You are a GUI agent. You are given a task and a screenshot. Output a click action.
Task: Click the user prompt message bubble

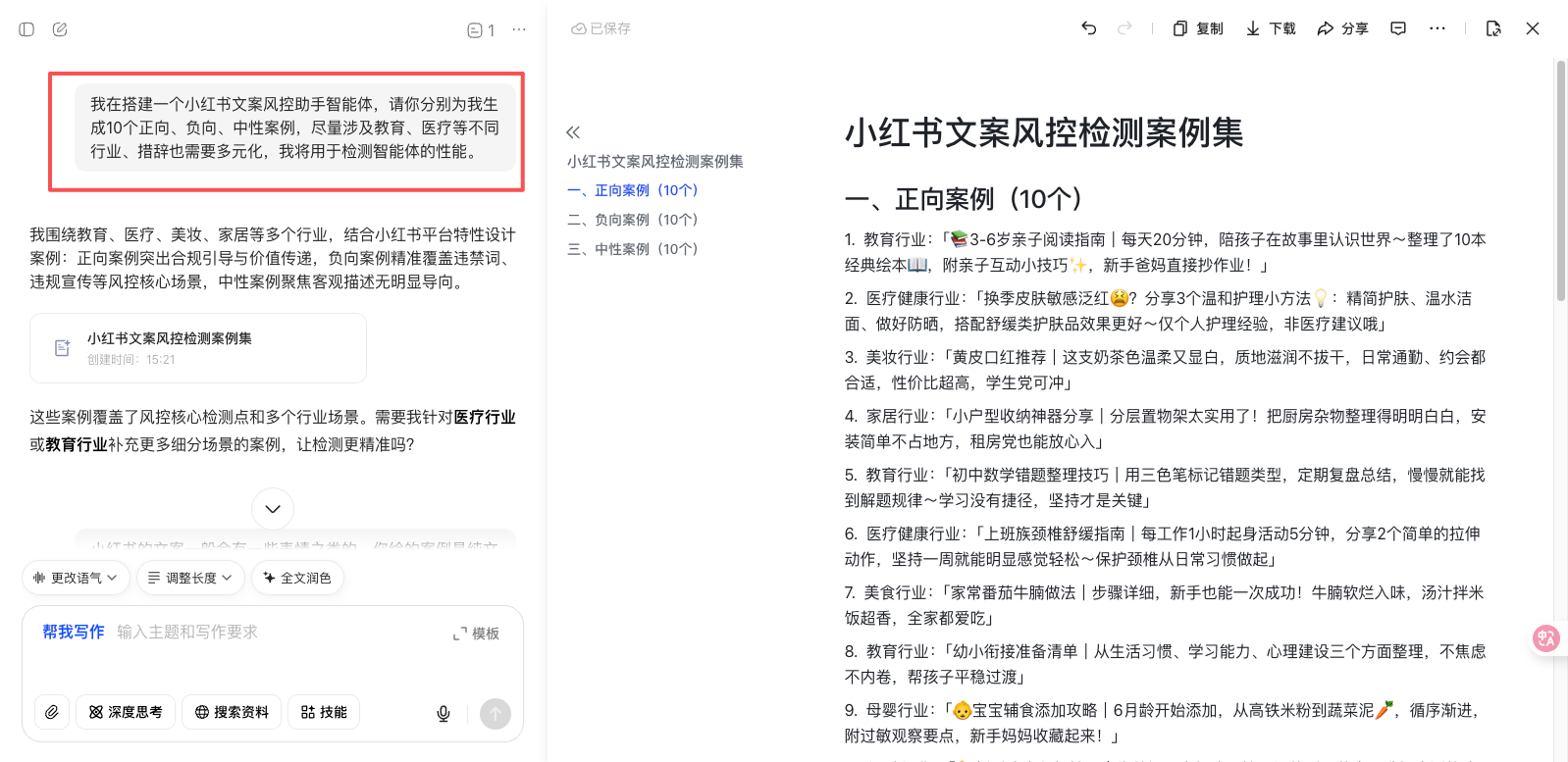coord(295,127)
